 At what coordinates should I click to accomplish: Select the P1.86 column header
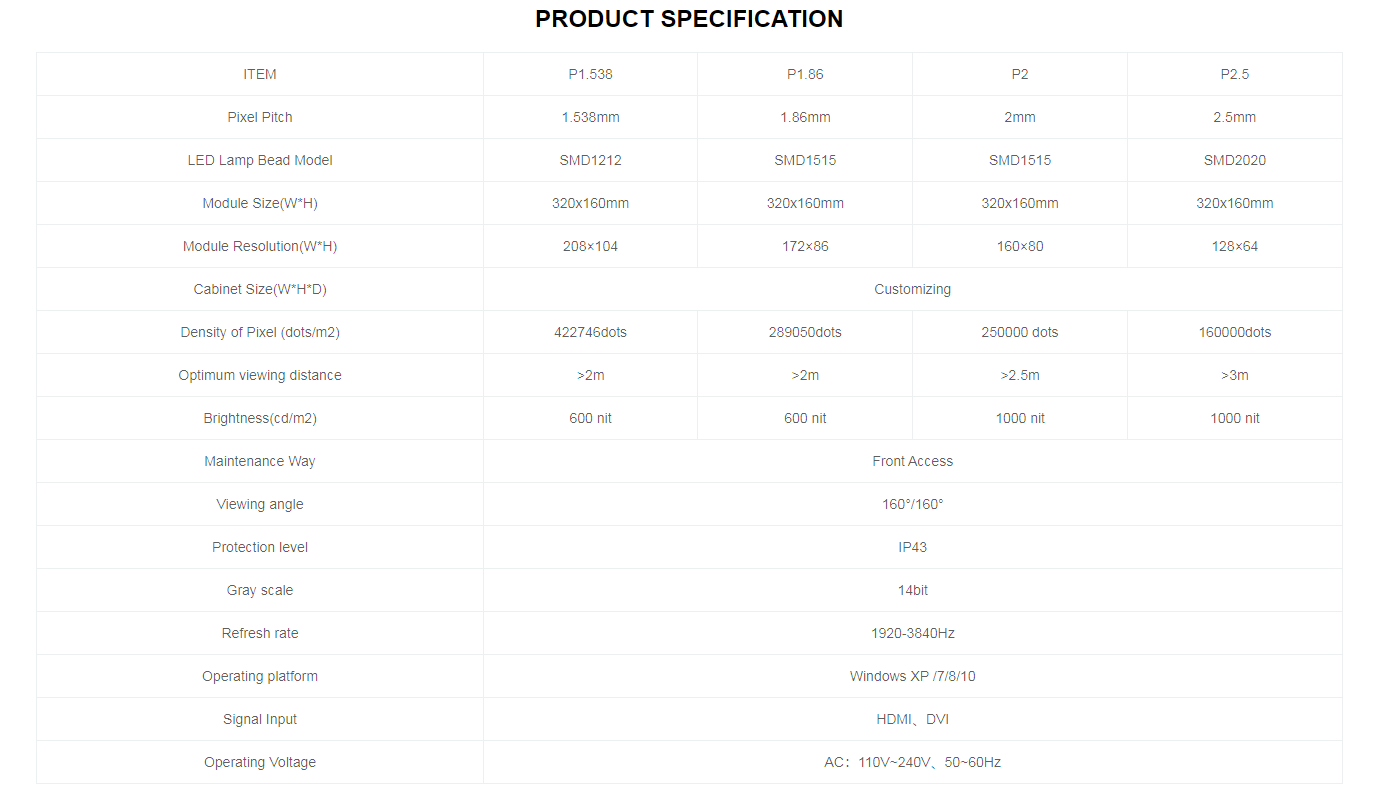pos(805,74)
